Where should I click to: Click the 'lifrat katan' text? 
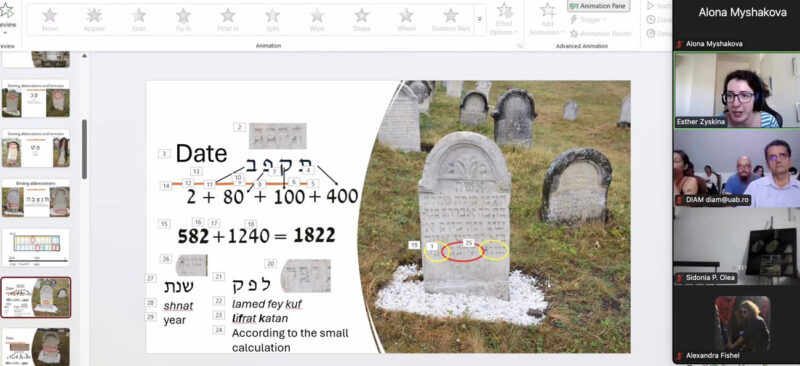260,319
